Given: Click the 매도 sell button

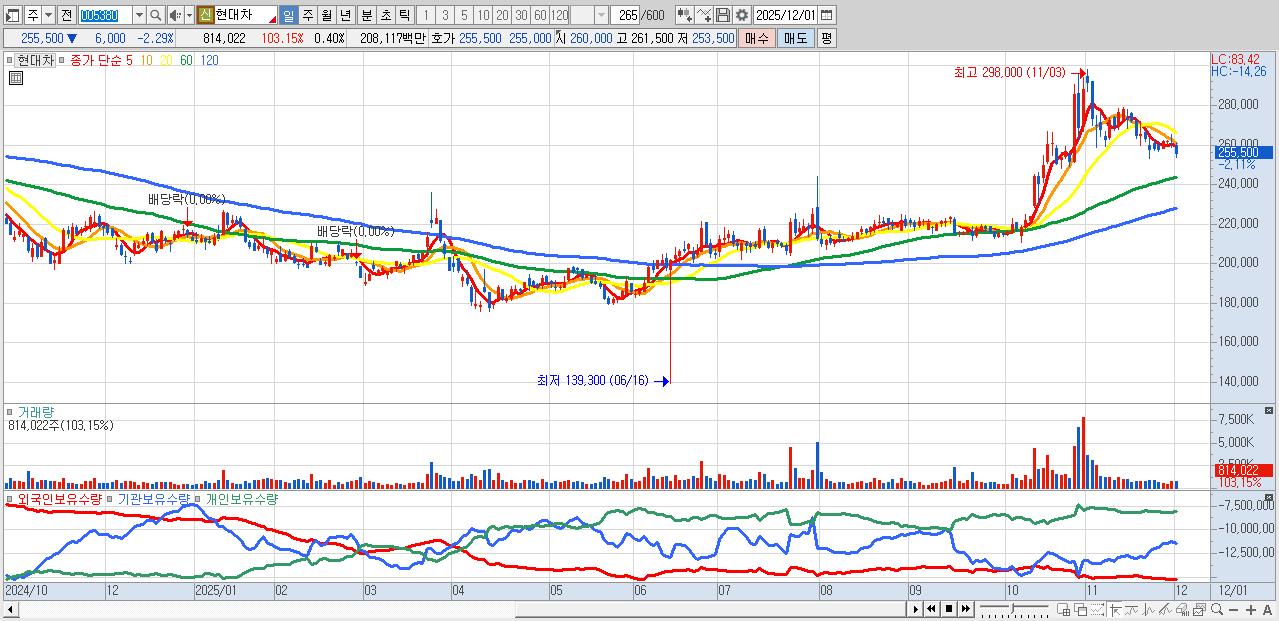Looking at the screenshot, I should pyautogui.click(x=796, y=38).
